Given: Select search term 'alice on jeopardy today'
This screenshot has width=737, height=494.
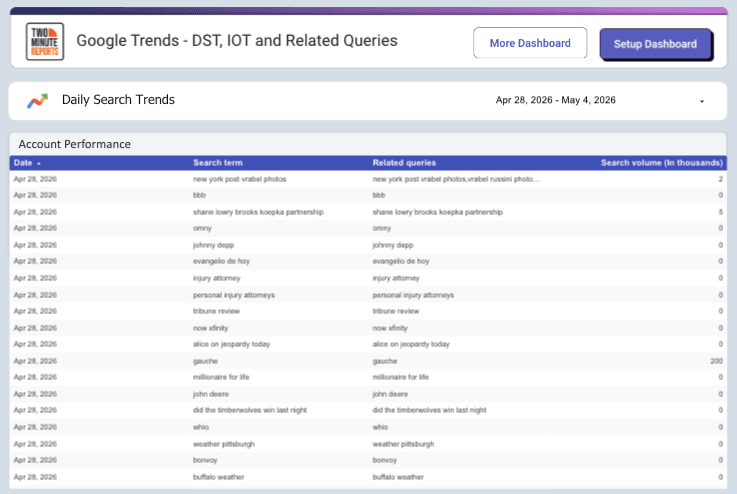Looking at the screenshot, I should (232, 344).
